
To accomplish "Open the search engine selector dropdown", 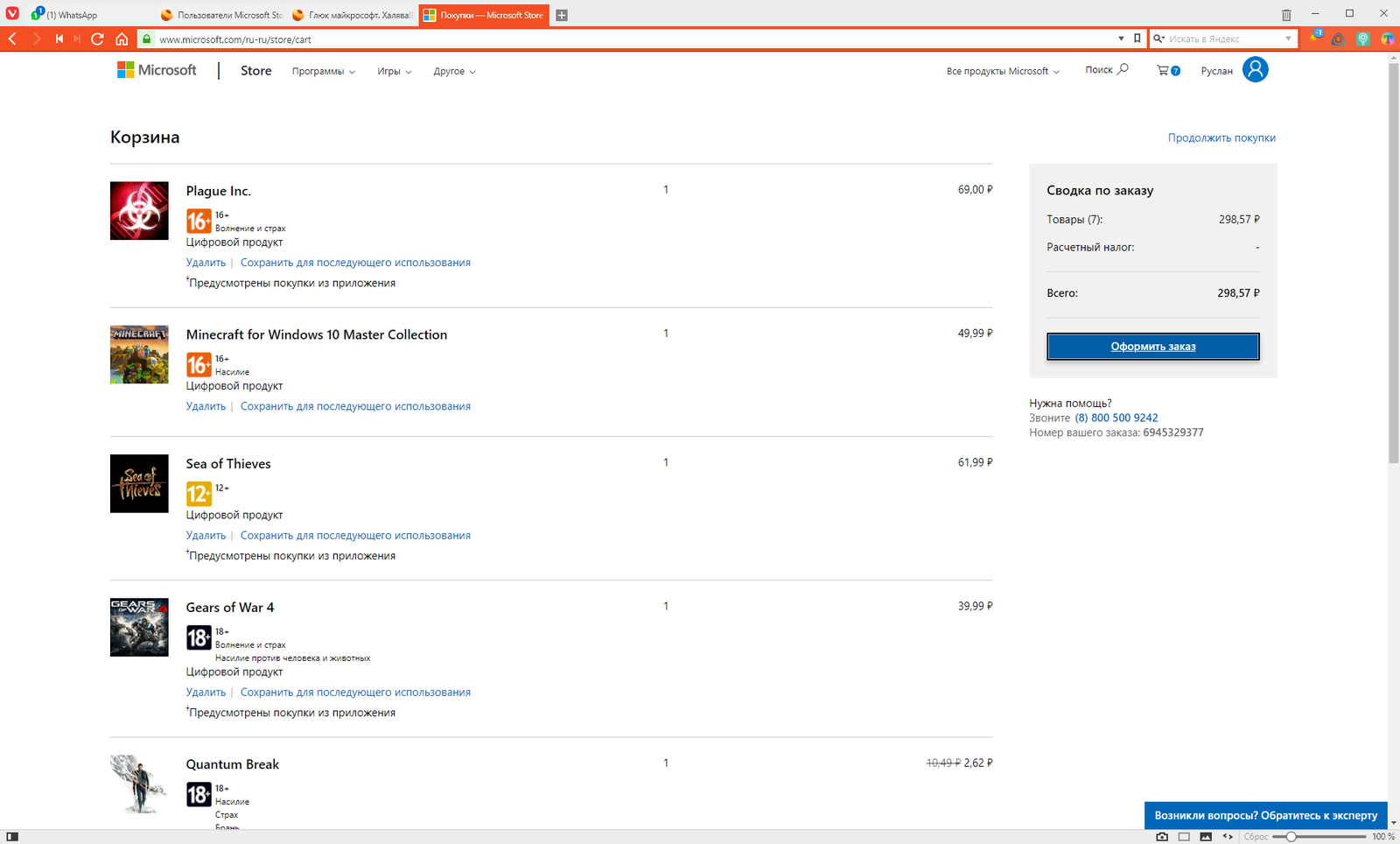I will click(1158, 39).
